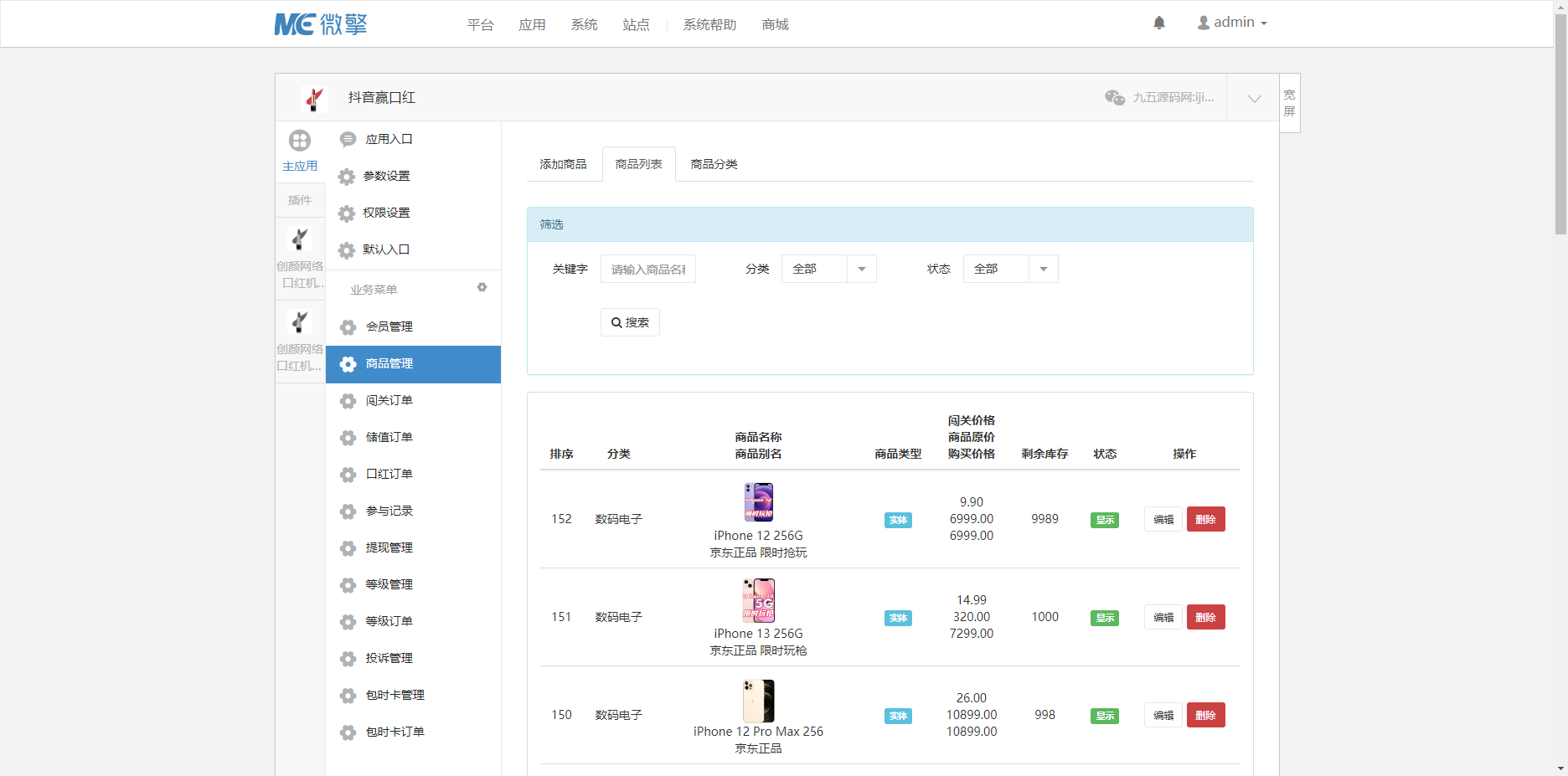Expand the 状态 filter dropdown

point(1042,269)
